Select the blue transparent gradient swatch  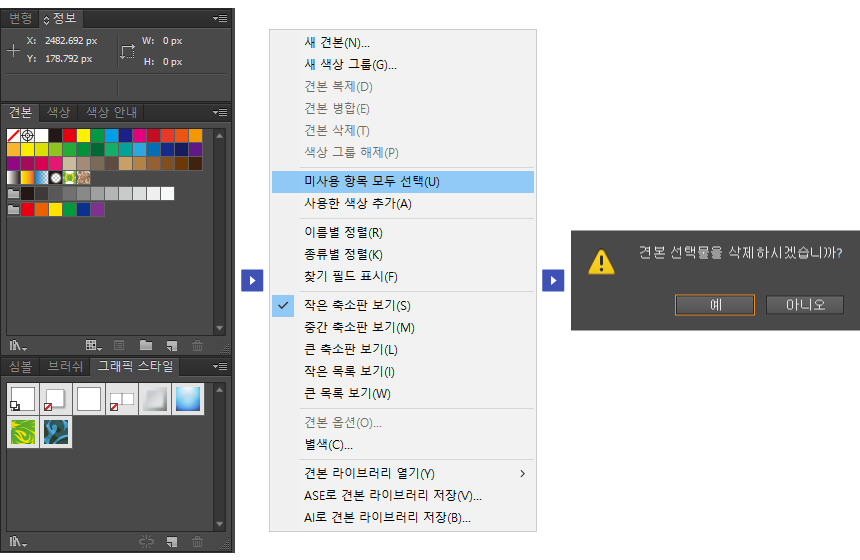[42, 178]
